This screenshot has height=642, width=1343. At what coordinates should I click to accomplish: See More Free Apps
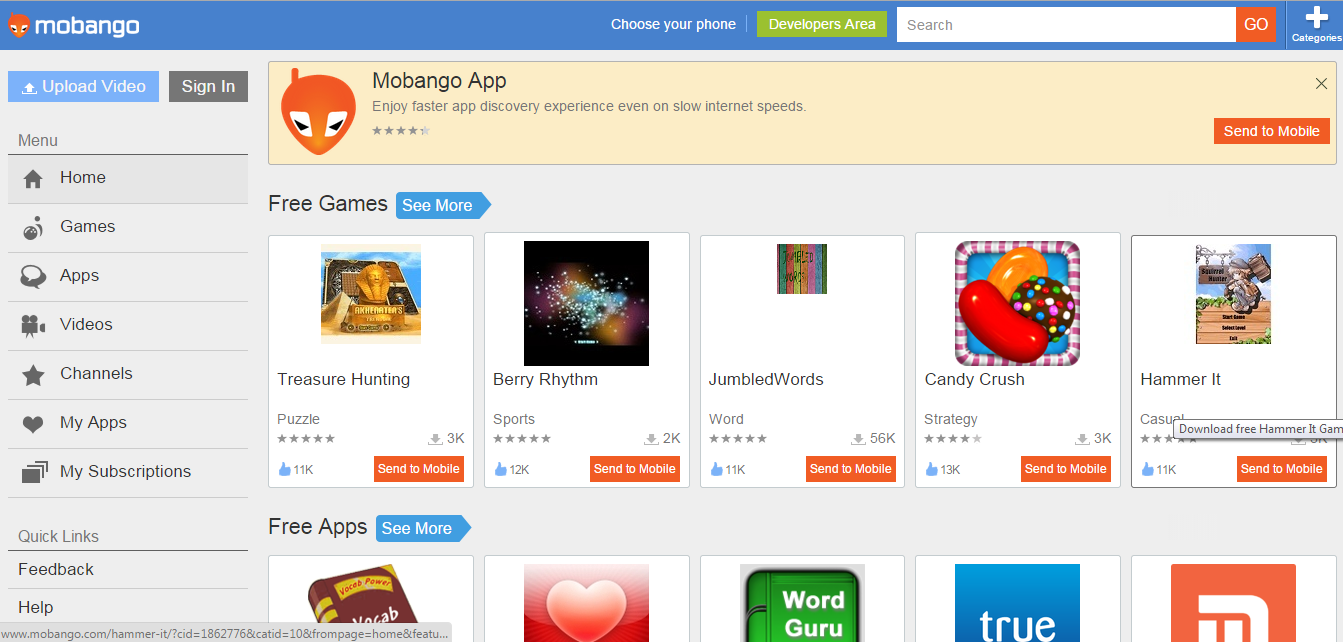[x=423, y=528]
